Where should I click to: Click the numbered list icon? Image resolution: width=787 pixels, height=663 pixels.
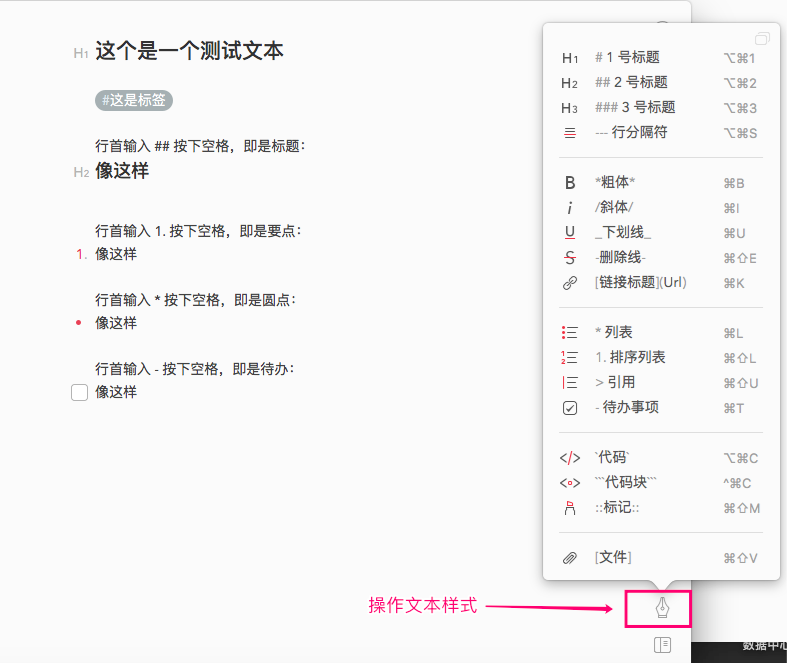click(x=570, y=358)
